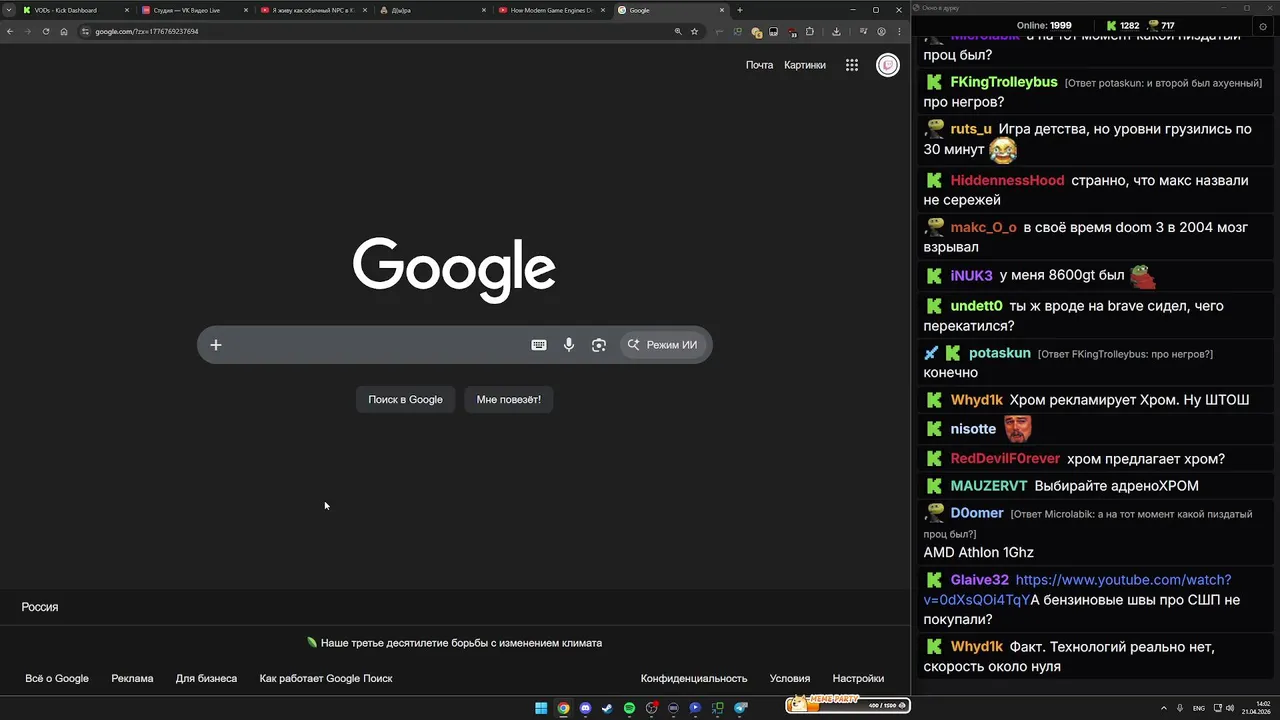
Task: Go back in browser history
Action: [10, 31]
